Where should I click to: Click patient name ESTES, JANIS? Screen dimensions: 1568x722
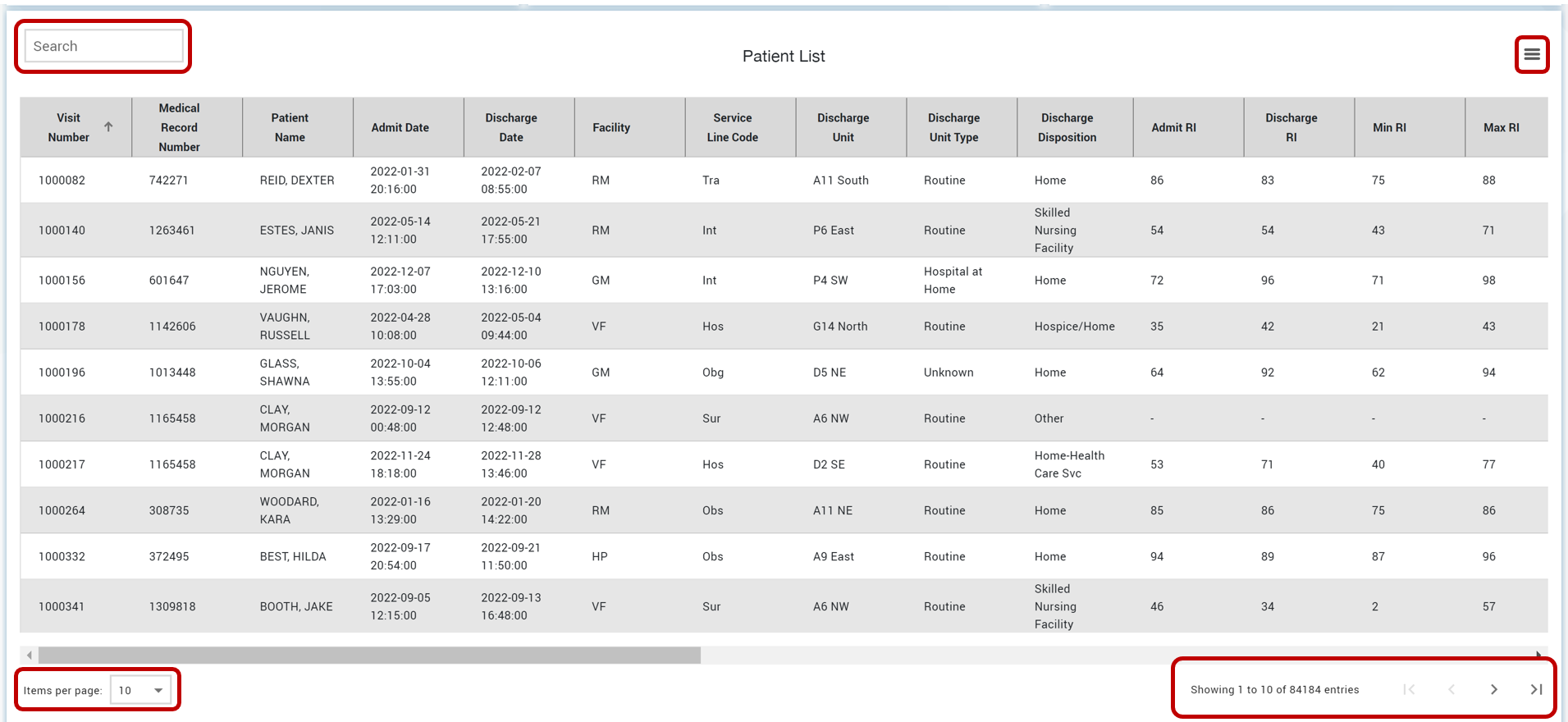(297, 231)
